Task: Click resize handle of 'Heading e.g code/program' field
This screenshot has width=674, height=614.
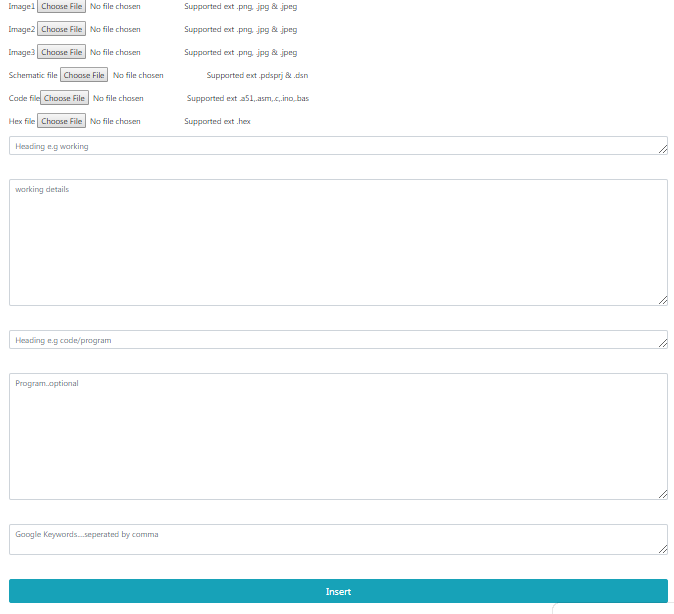Action: (663, 344)
